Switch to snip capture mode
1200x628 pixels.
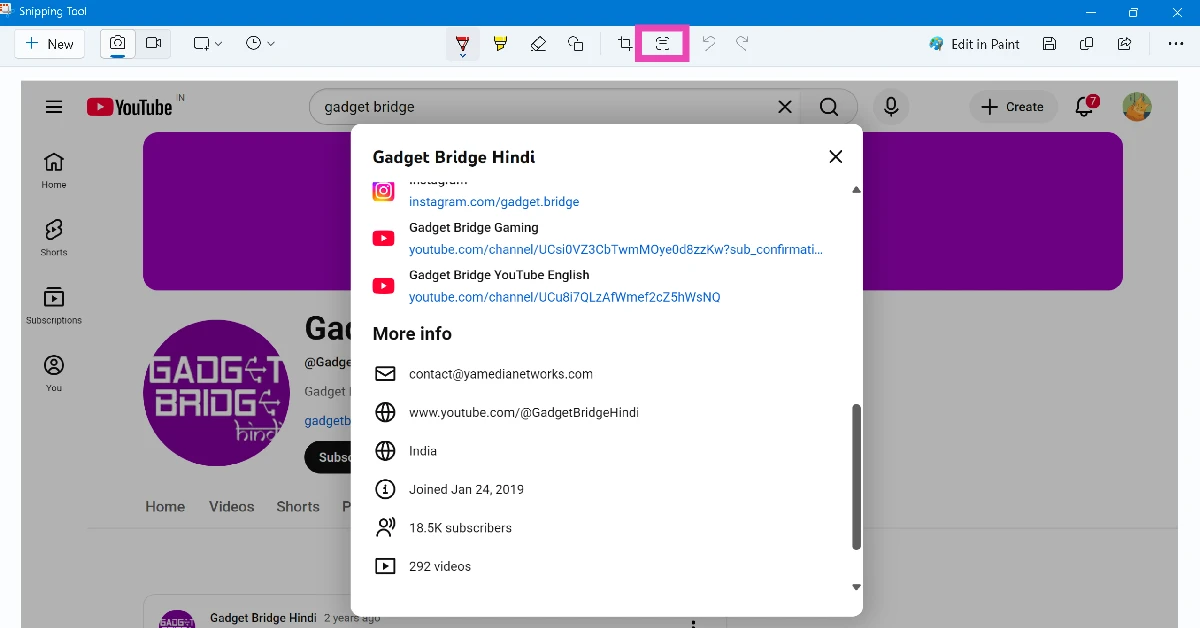tap(117, 43)
